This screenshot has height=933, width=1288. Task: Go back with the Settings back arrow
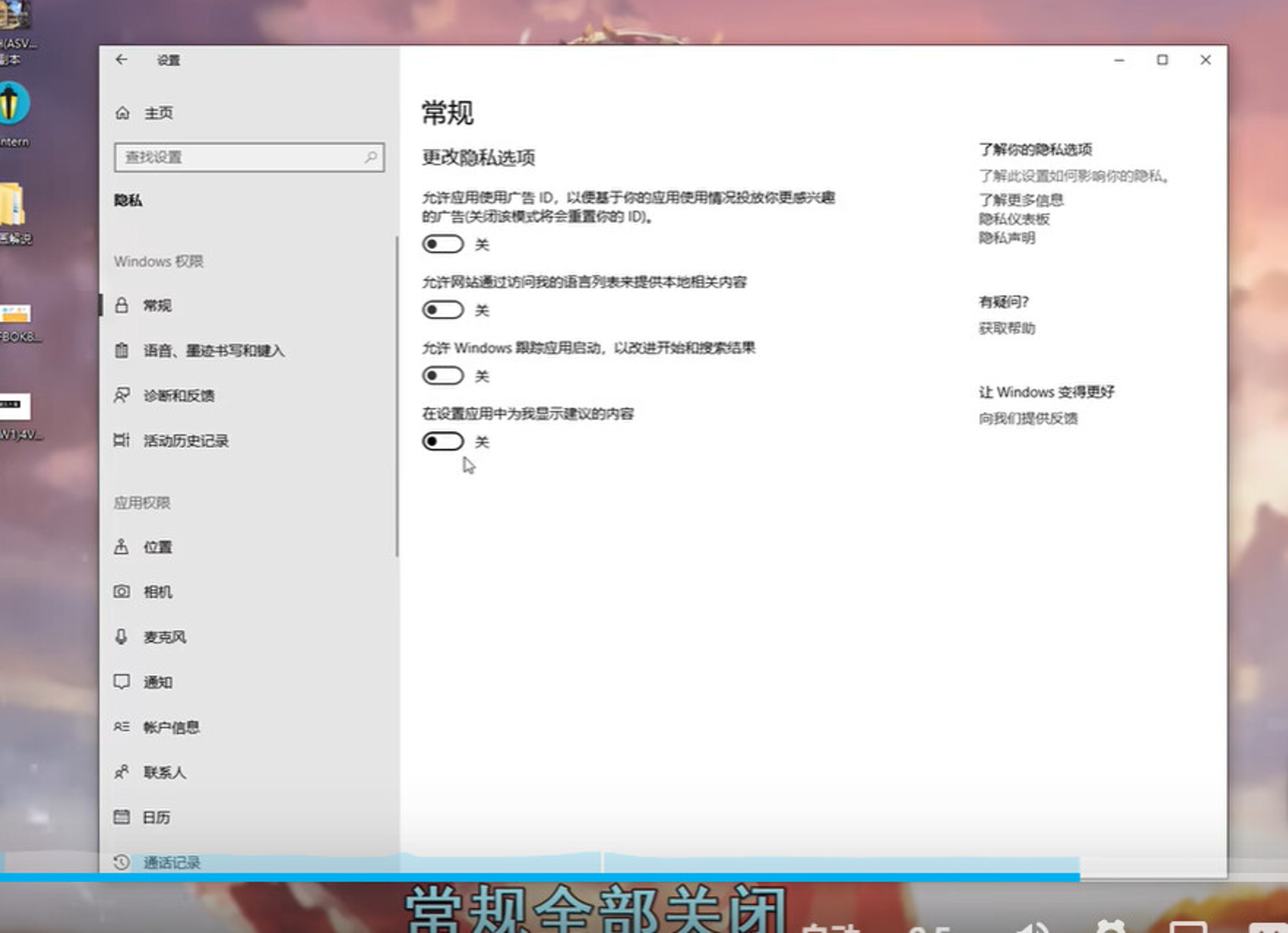[x=122, y=60]
